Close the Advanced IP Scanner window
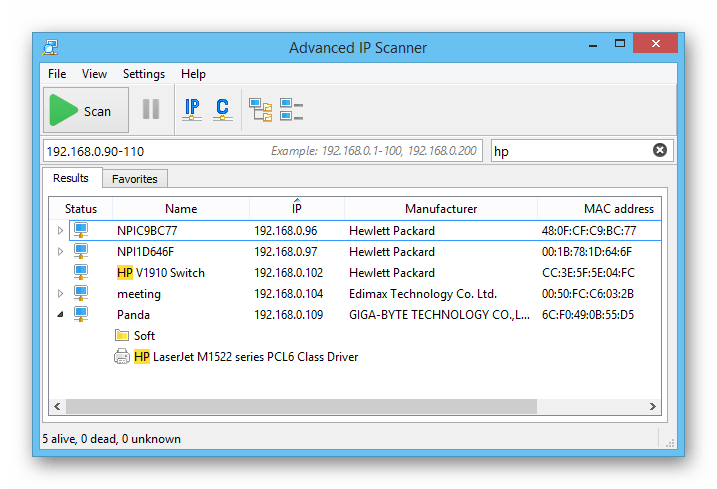 pyautogui.click(x=655, y=43)
